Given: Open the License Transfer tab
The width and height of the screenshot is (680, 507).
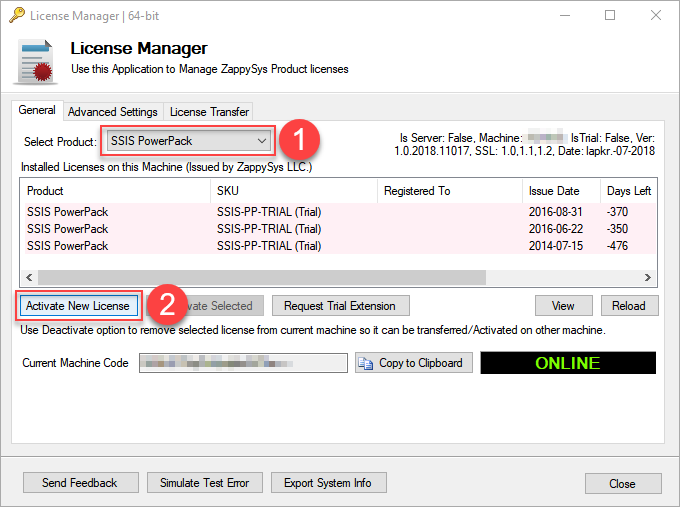Looking at the screenshot, I should pos(209,112).
